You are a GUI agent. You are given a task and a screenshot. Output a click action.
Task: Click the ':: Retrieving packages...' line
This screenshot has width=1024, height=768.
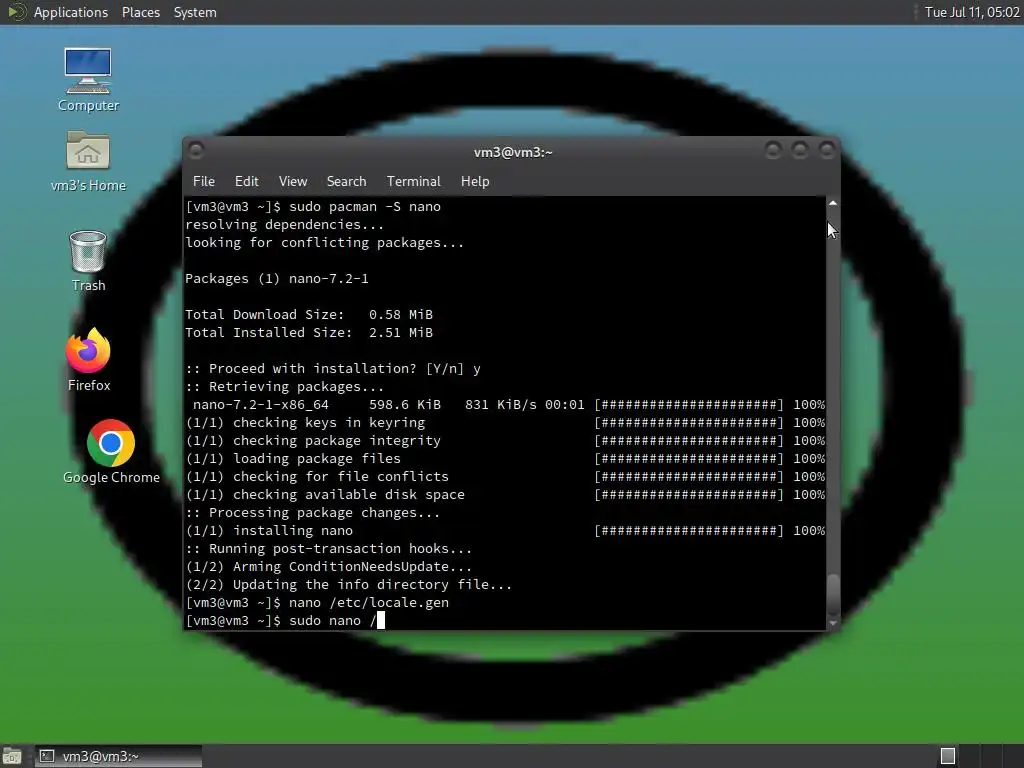pyautogui.click(x=285, y=387)
